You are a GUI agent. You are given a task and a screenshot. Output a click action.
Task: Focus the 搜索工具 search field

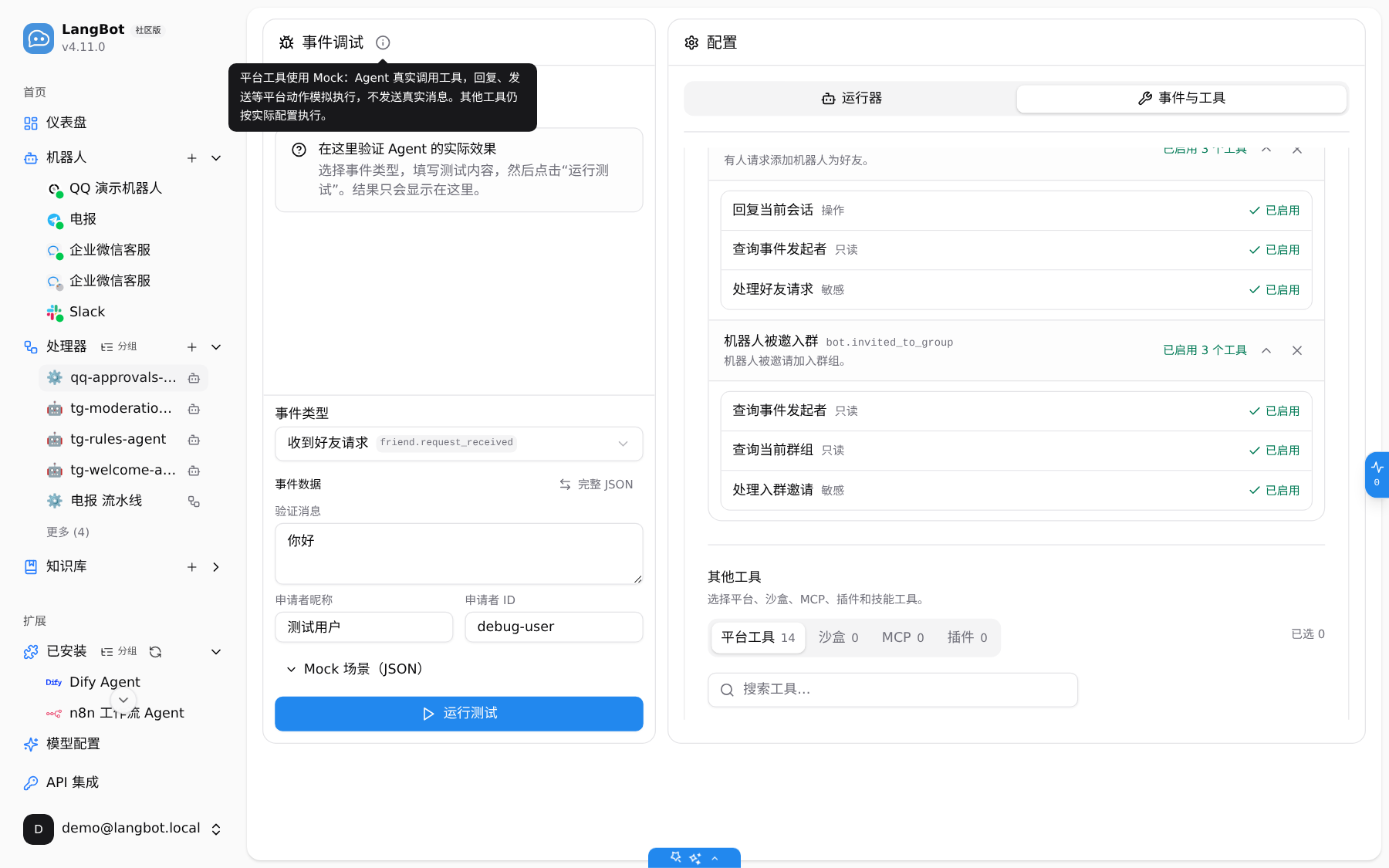point(893,690)
